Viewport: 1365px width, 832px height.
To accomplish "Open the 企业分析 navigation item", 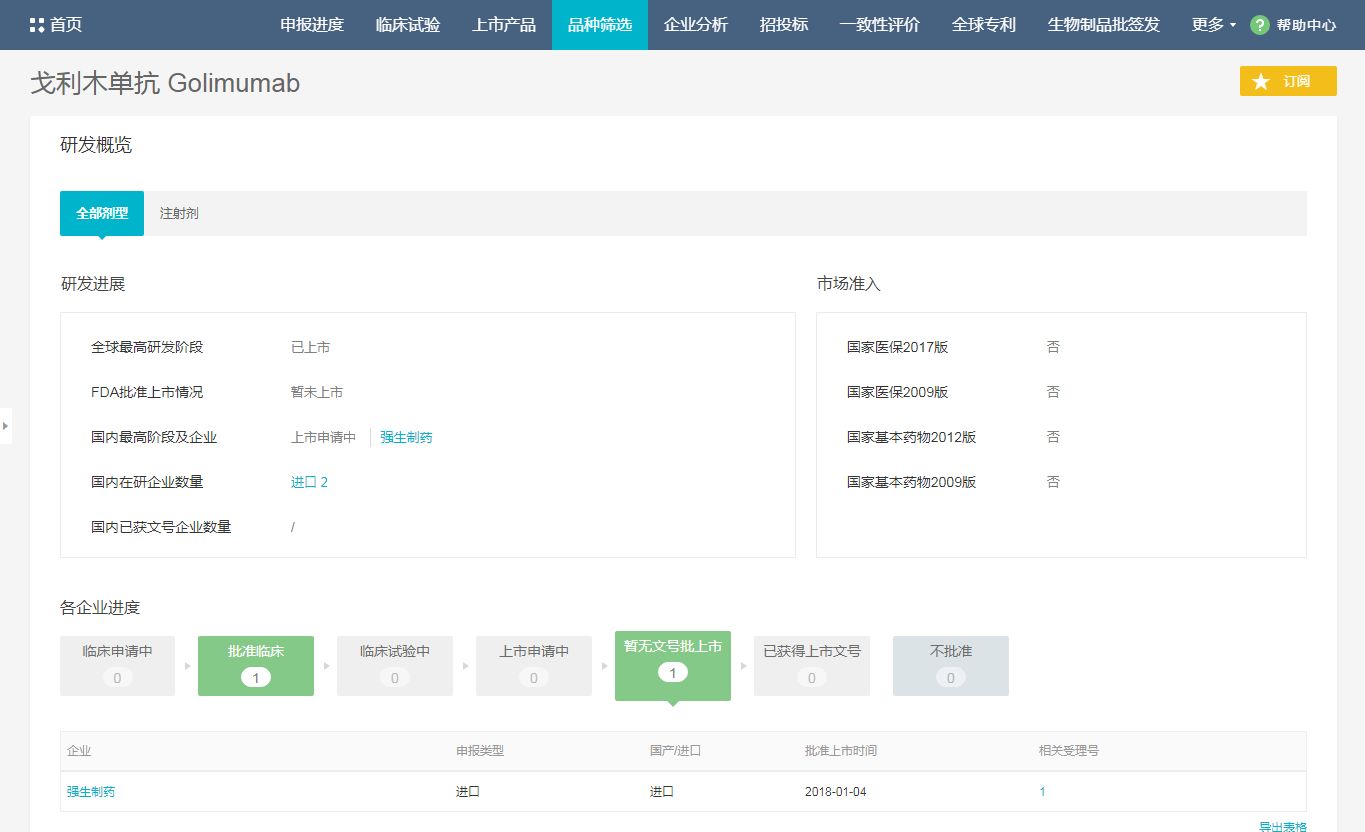I will pyautogui.click(x=696, y=25).
